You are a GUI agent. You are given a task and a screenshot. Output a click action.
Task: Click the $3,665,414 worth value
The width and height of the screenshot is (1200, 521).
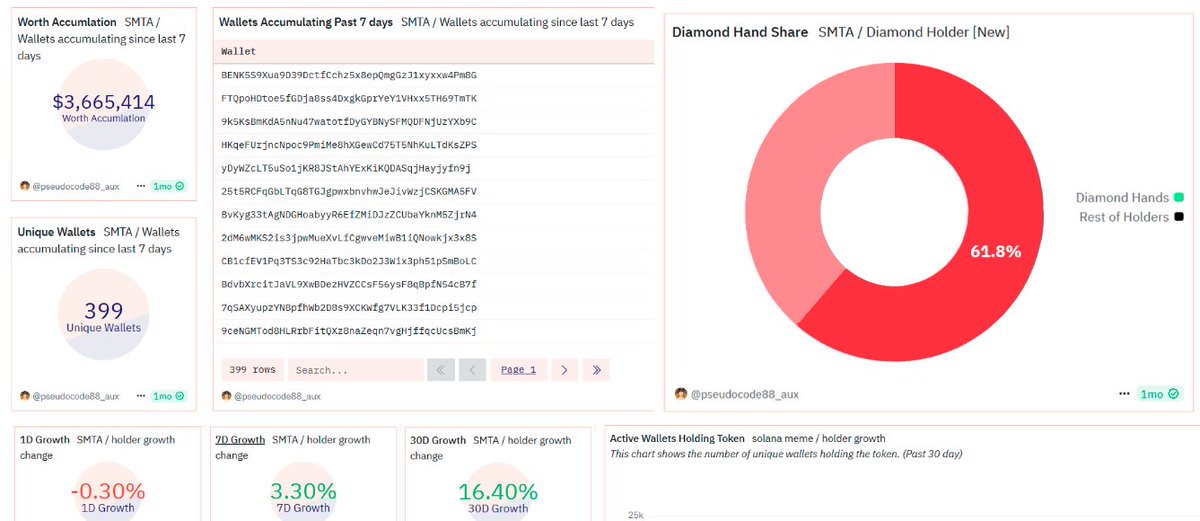pos(104,101)
